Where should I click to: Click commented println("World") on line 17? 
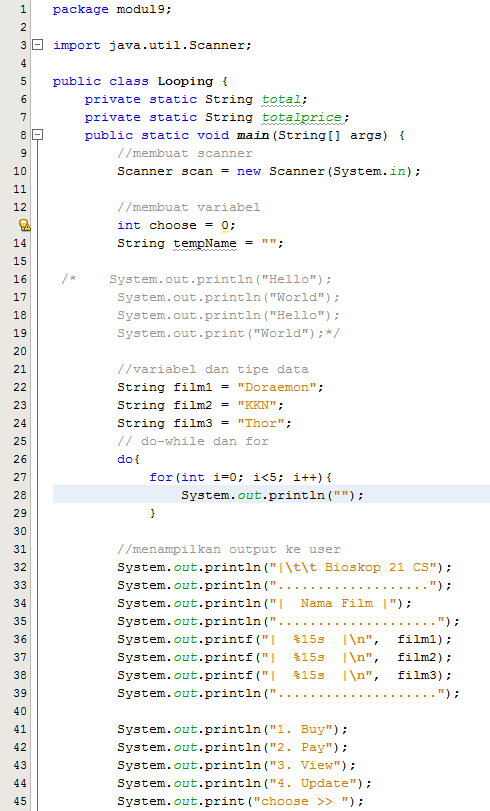coord(228,297)
